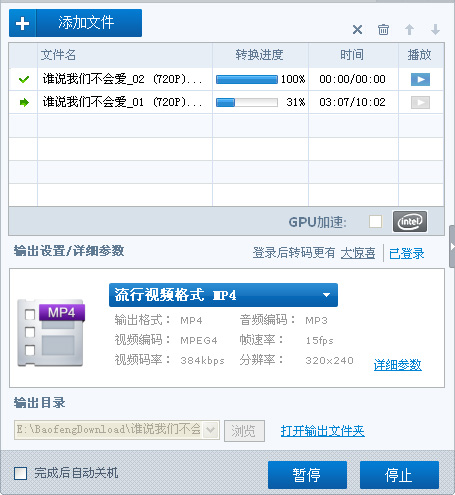455x495 pixels.
Task: Click the 已登录 link
Action: pos(407,254)
